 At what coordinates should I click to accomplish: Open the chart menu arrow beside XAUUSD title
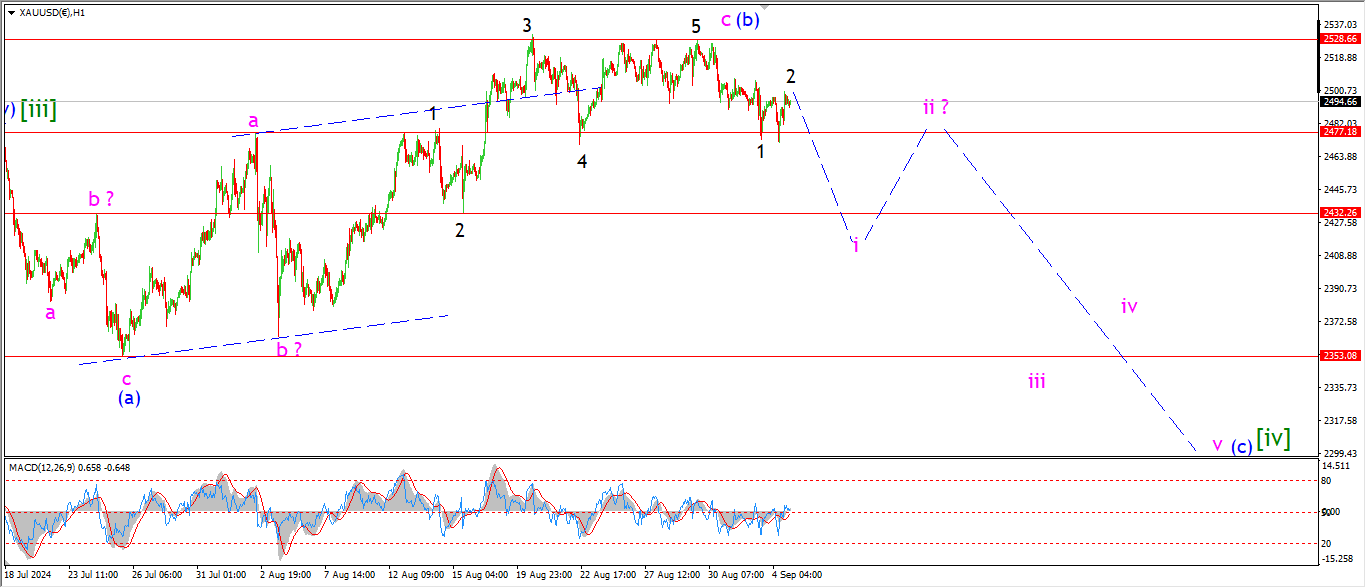click(x=10, y=13)
